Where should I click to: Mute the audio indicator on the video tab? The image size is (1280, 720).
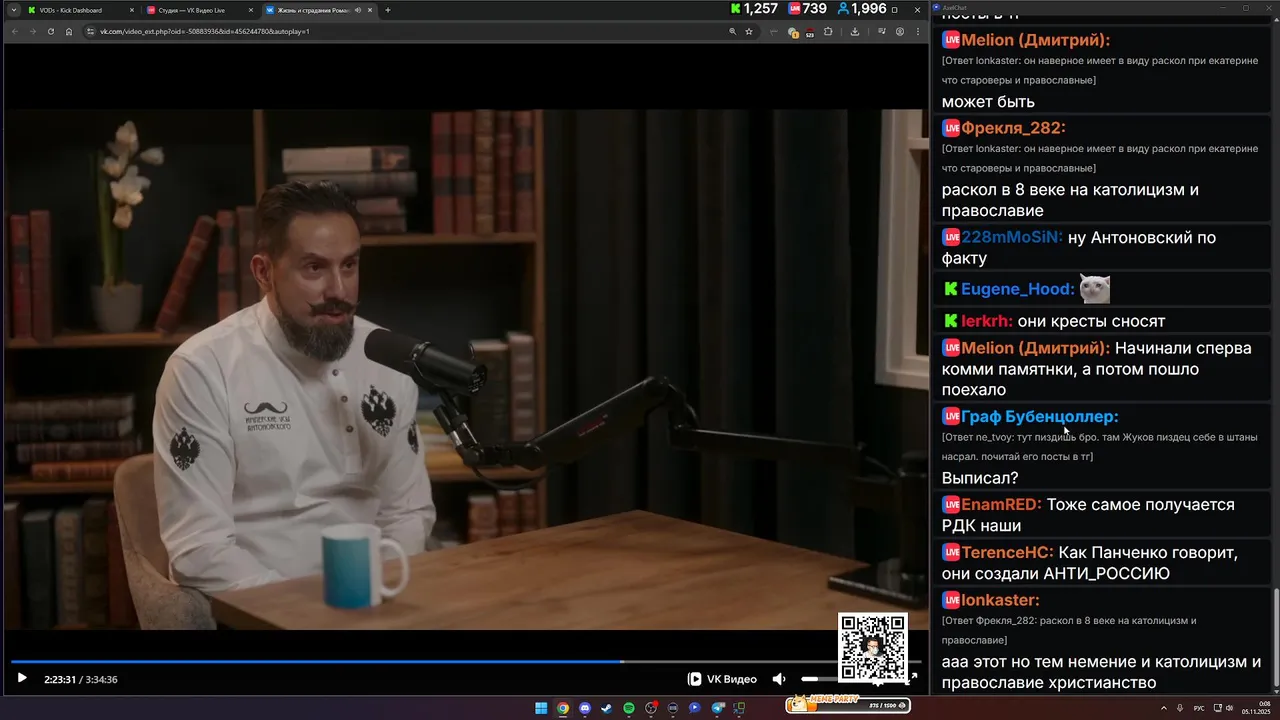[x=358, y=10]
